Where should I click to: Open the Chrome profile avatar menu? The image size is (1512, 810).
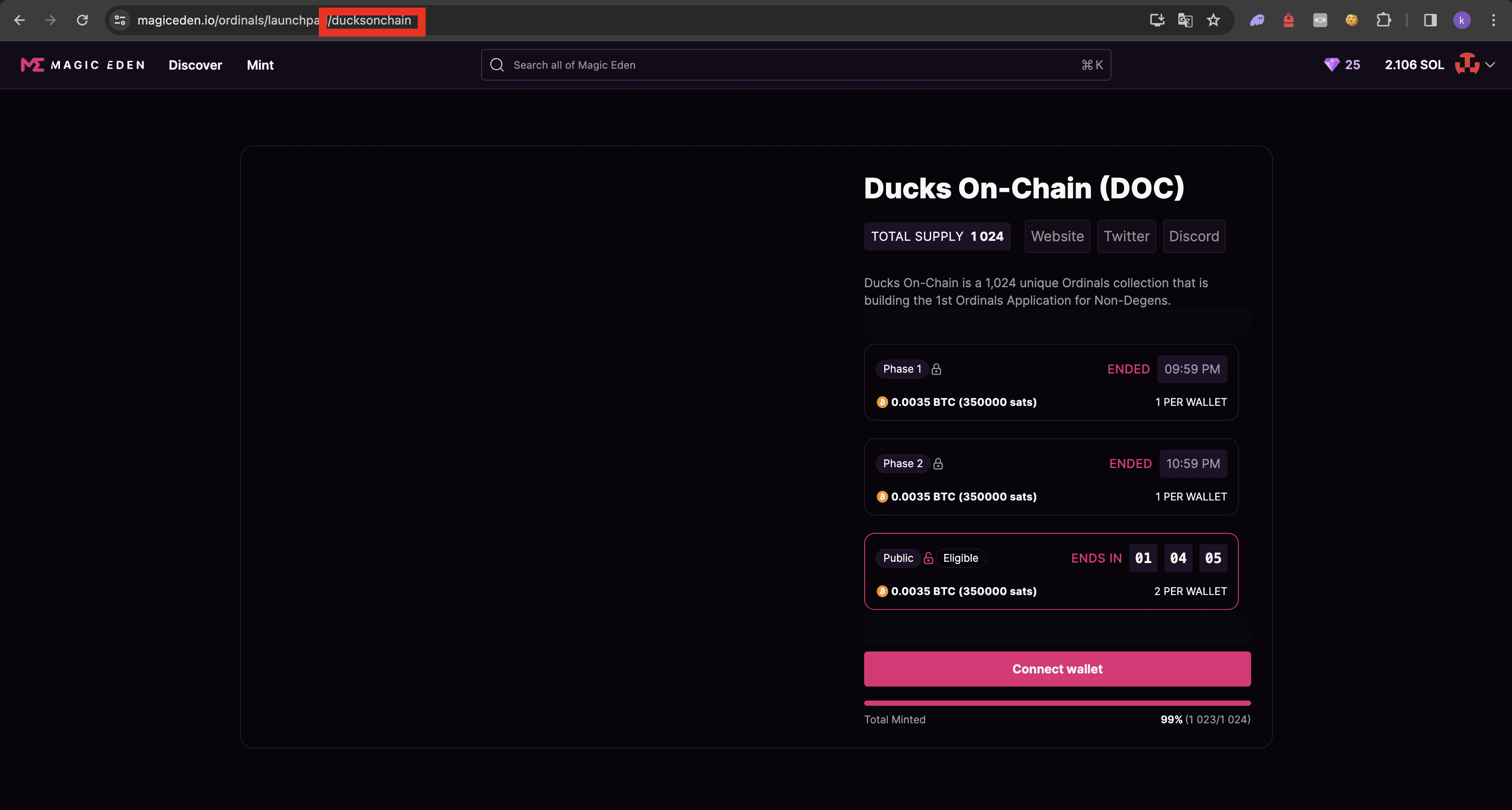click(1462, 21)
